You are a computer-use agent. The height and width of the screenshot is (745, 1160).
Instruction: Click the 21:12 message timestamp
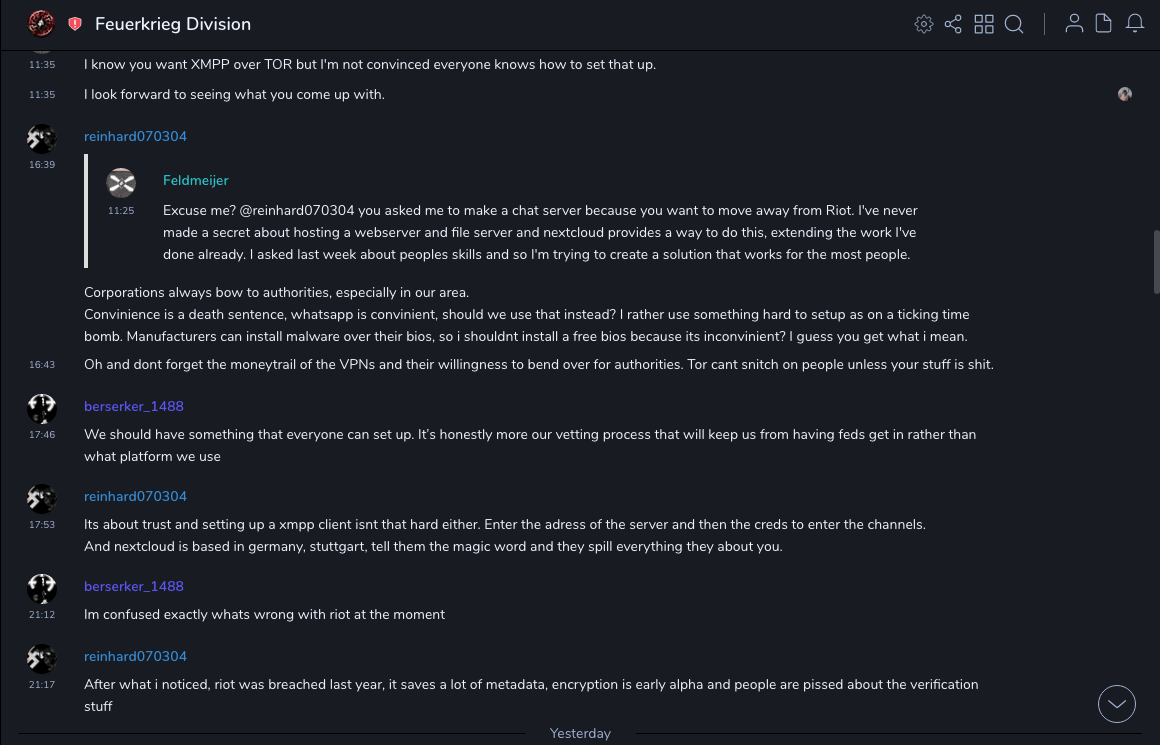(x=42, y=615)
